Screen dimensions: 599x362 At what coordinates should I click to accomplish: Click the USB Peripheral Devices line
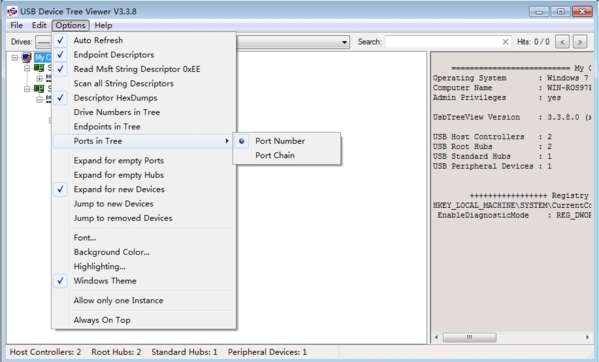(492, 166)
